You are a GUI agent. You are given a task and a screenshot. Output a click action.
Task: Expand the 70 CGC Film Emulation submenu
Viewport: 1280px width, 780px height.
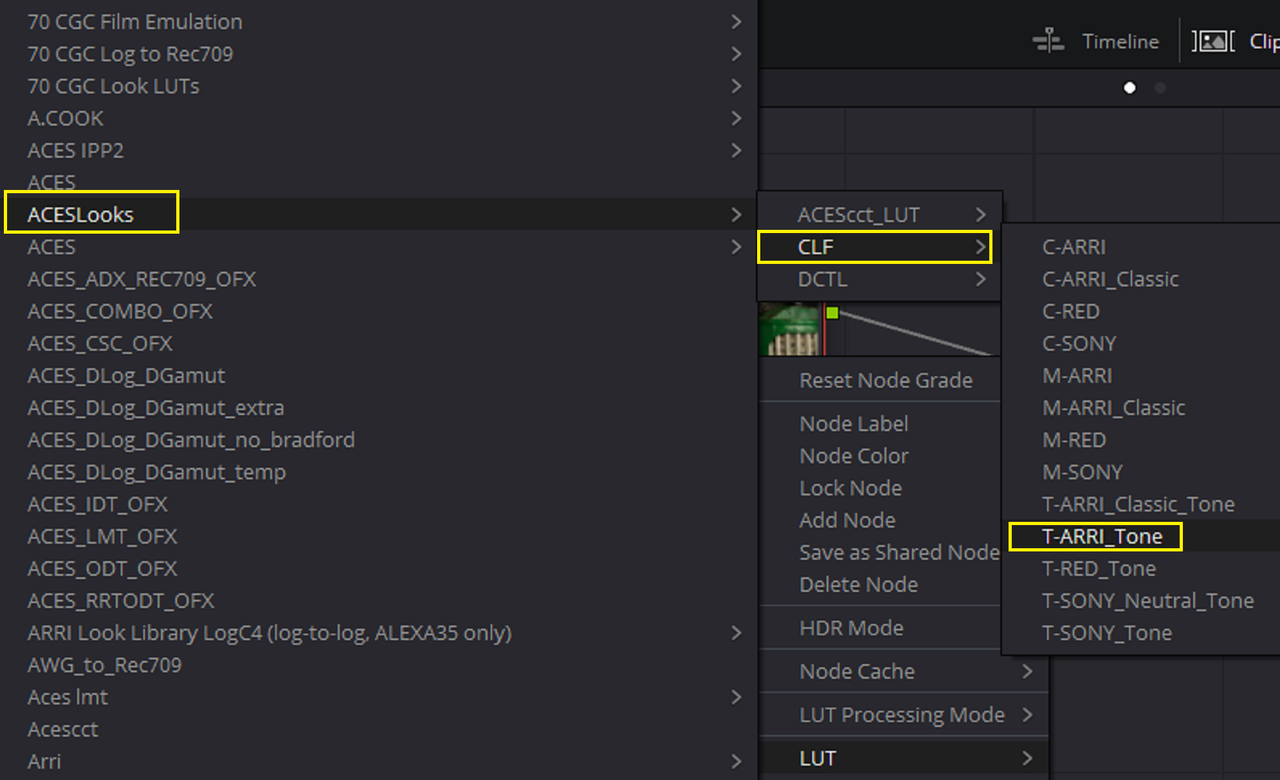coord(378,21)
